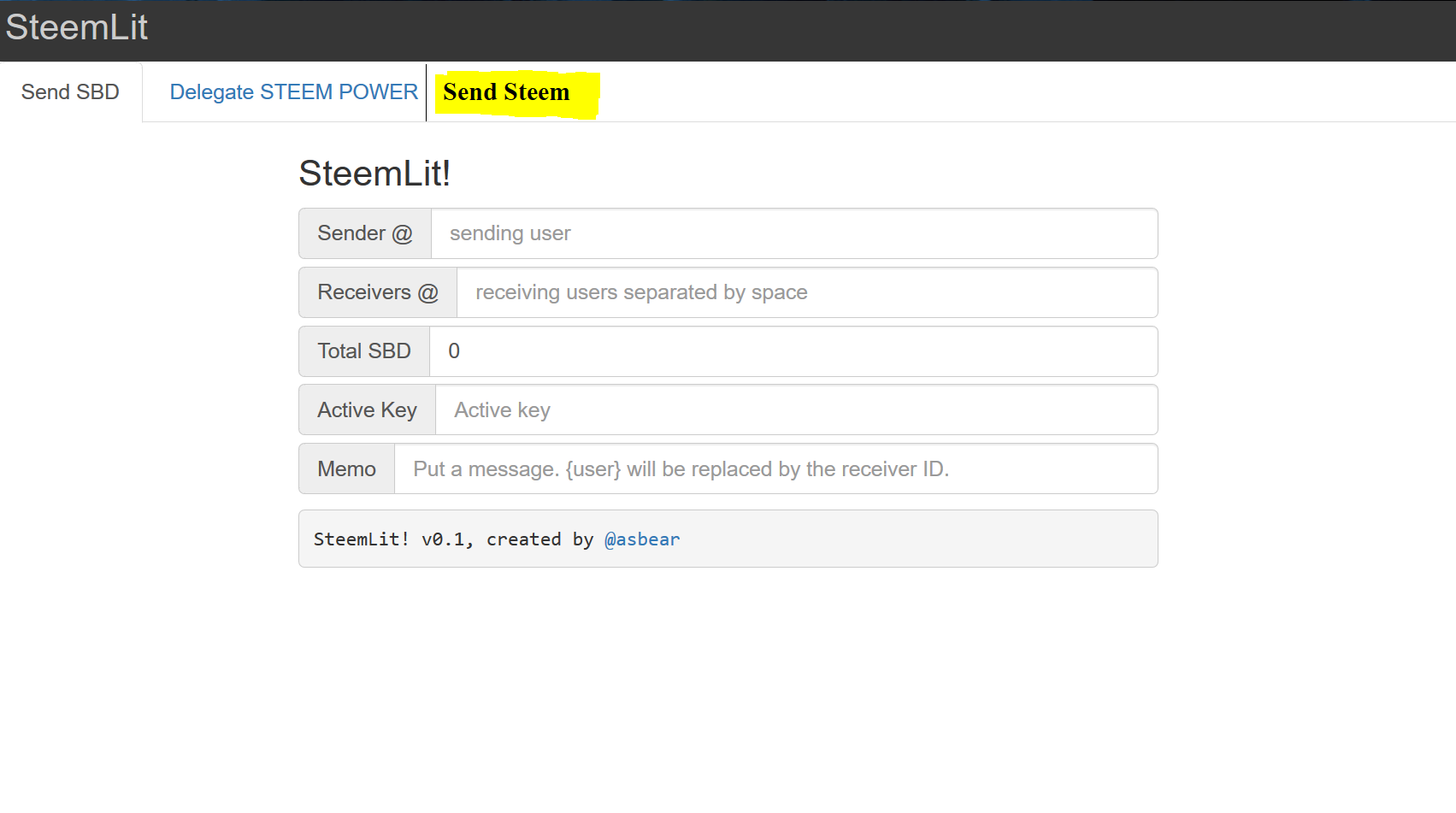The image size is (1456, 813).
Task: Focus the Active key input field
Action: point(796,410)
